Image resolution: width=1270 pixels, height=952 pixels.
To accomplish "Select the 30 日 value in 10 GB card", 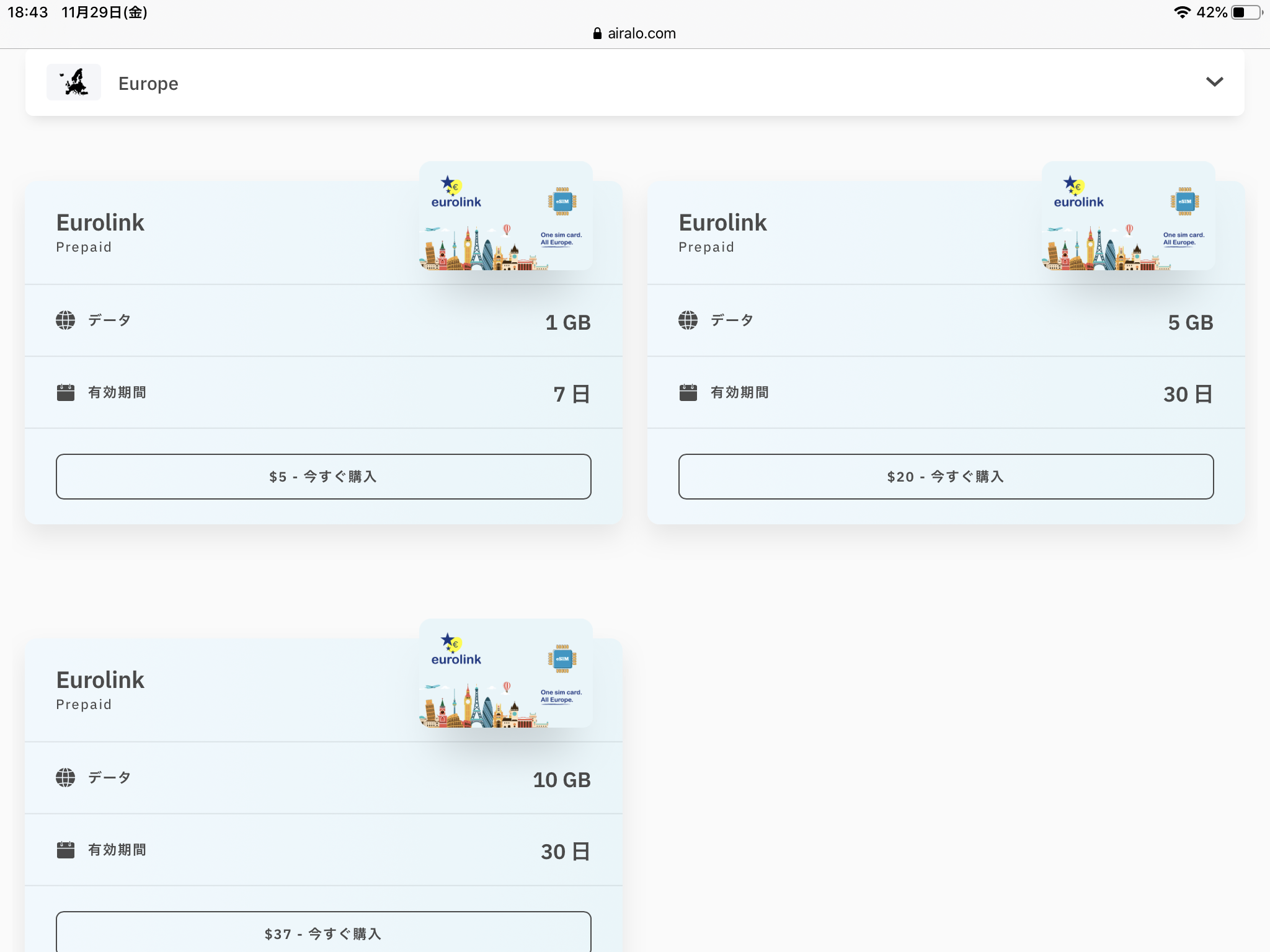I will [x=566, y=852].
